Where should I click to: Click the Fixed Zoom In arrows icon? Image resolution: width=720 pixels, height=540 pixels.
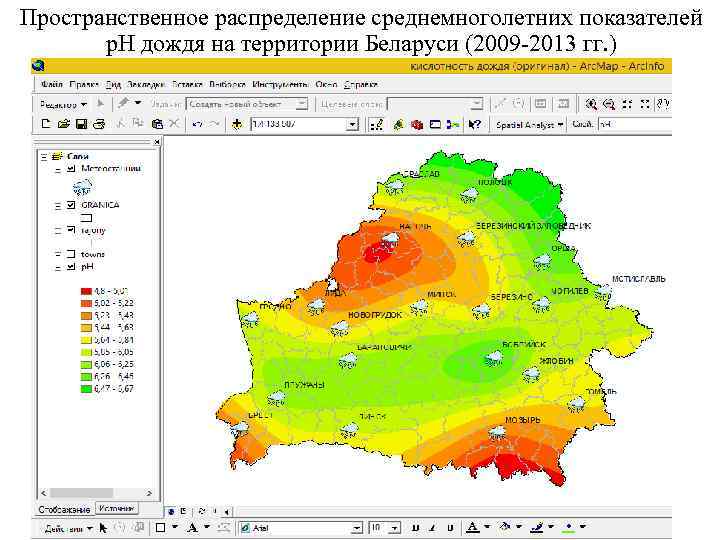[627, 104]
